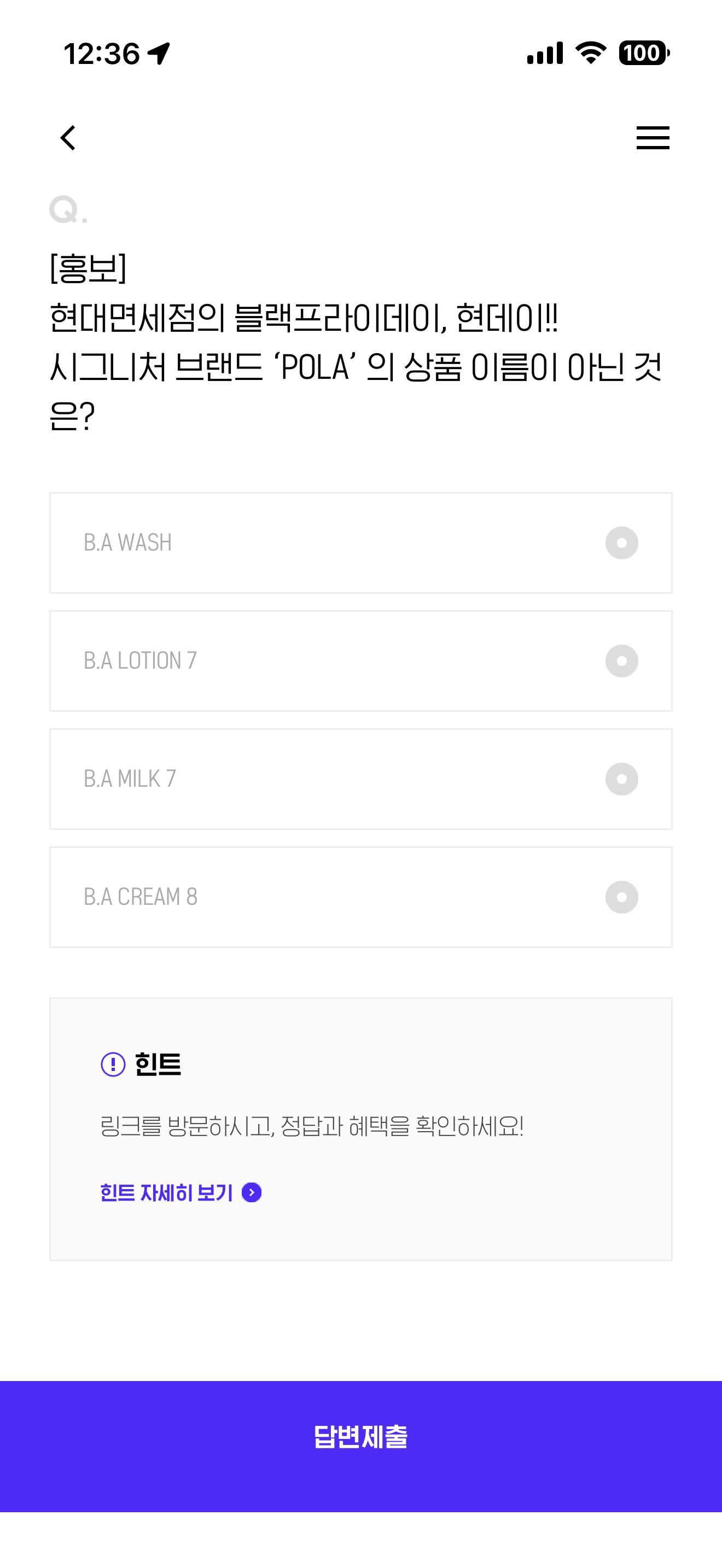Tap the Wi-Fi status icon
This screenshot has height=1568, width=722.
click(591, 53)
